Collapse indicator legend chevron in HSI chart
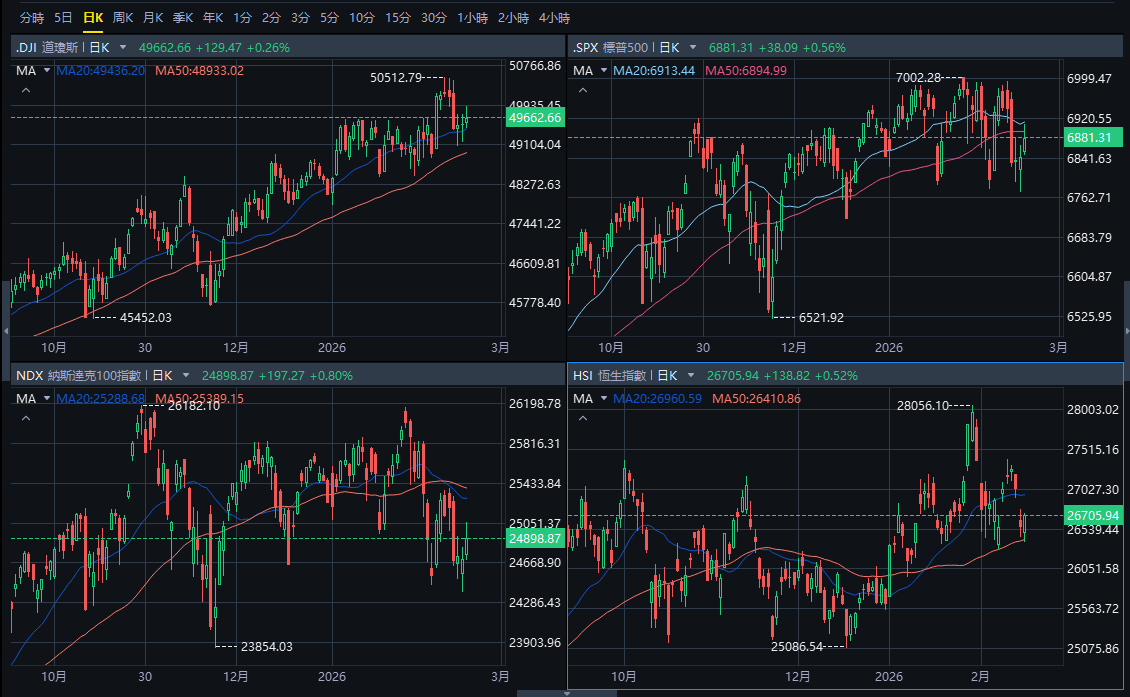Image resolution: width=1130 pixels, height=697 pixels. (x=582, y=418)
